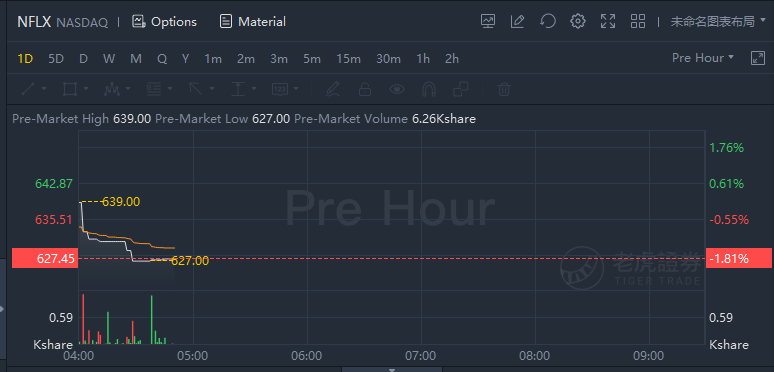Click the 06:00 time axis marker
Image resolution: width=774 pixels, height=372 pixels.
pyautogui.click(x=307, y=356)
